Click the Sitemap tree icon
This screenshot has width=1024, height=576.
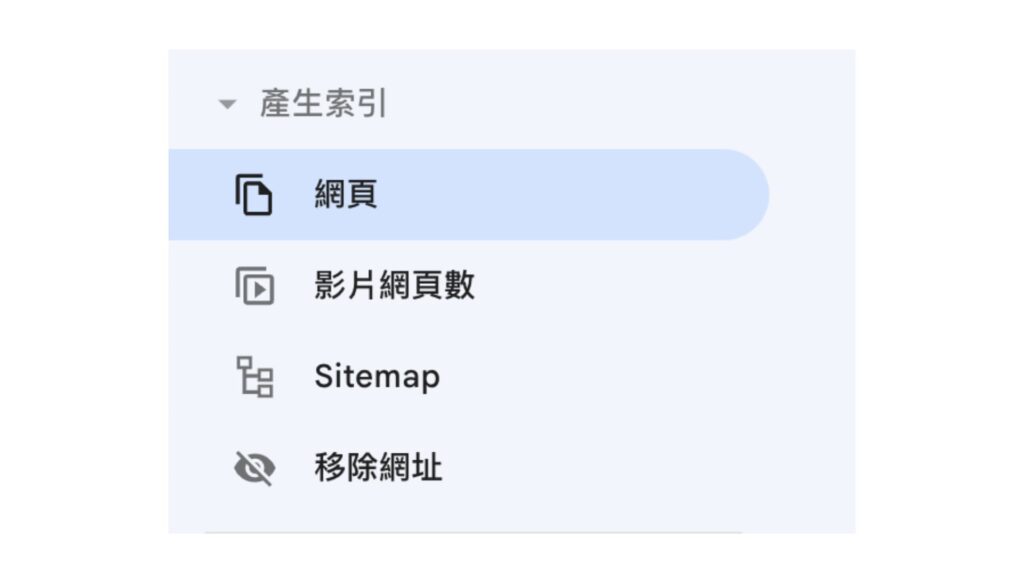[x=255, y=377]
